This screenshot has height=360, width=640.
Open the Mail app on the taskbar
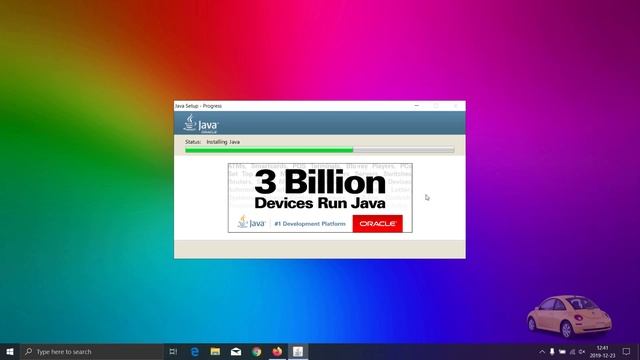pos(236,351)
